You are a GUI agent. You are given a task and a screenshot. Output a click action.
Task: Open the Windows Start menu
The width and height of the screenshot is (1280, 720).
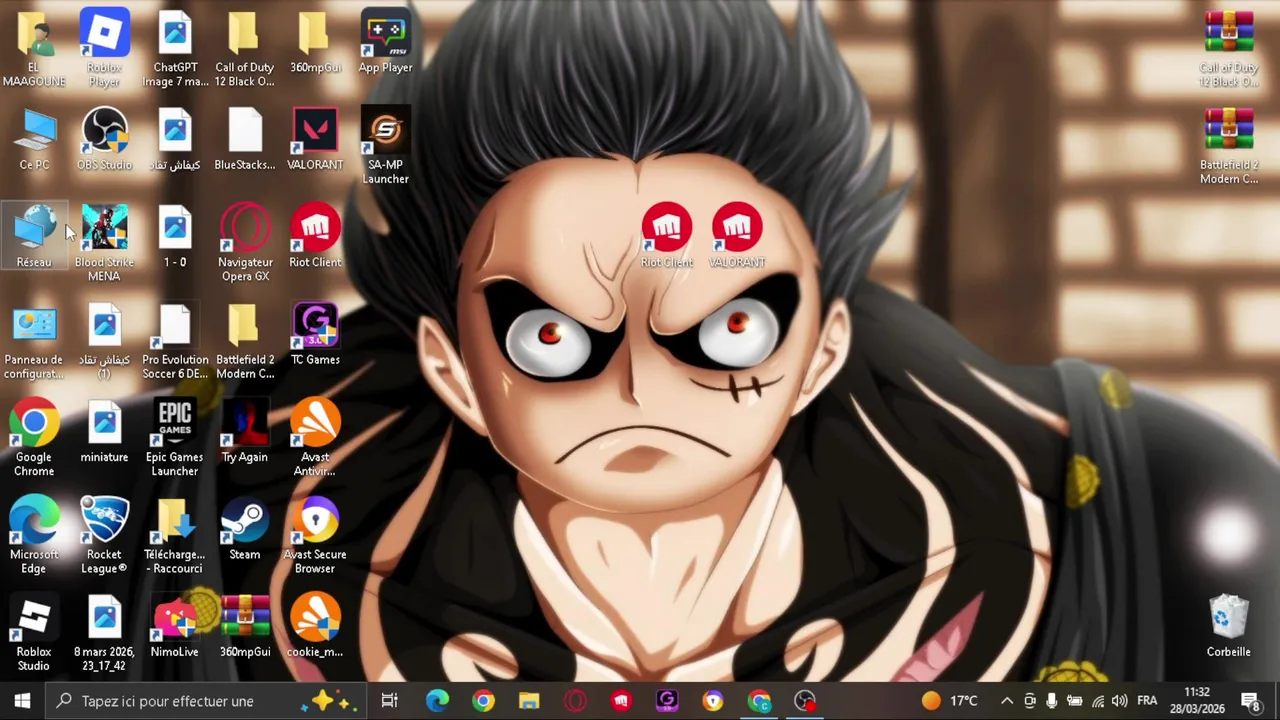coord(22,701)
